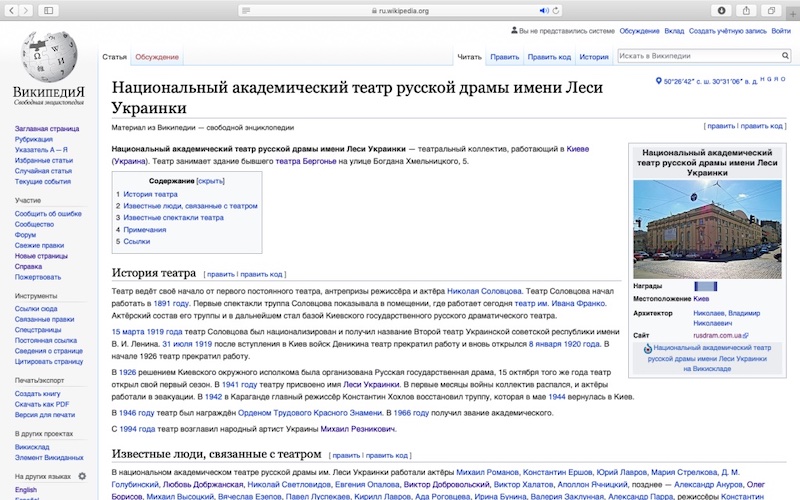Open Версия для печати link

(45, 415)
